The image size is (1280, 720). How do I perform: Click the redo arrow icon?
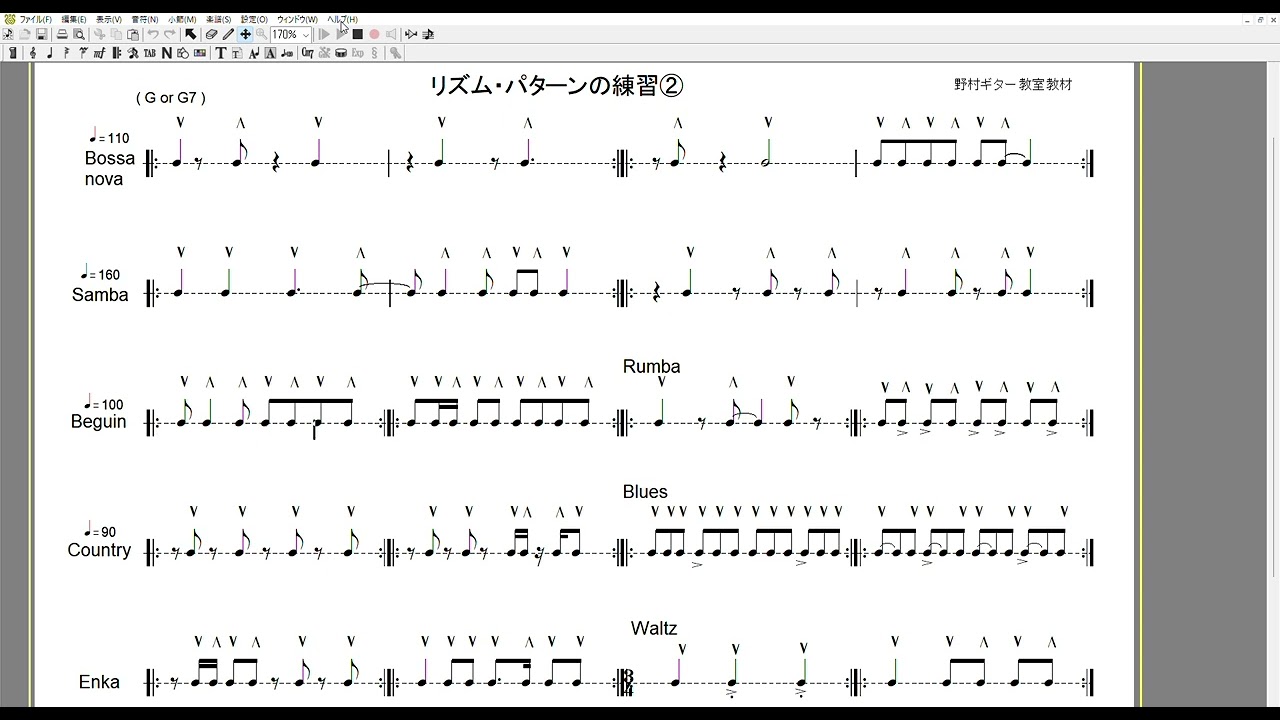coord(170,34)
